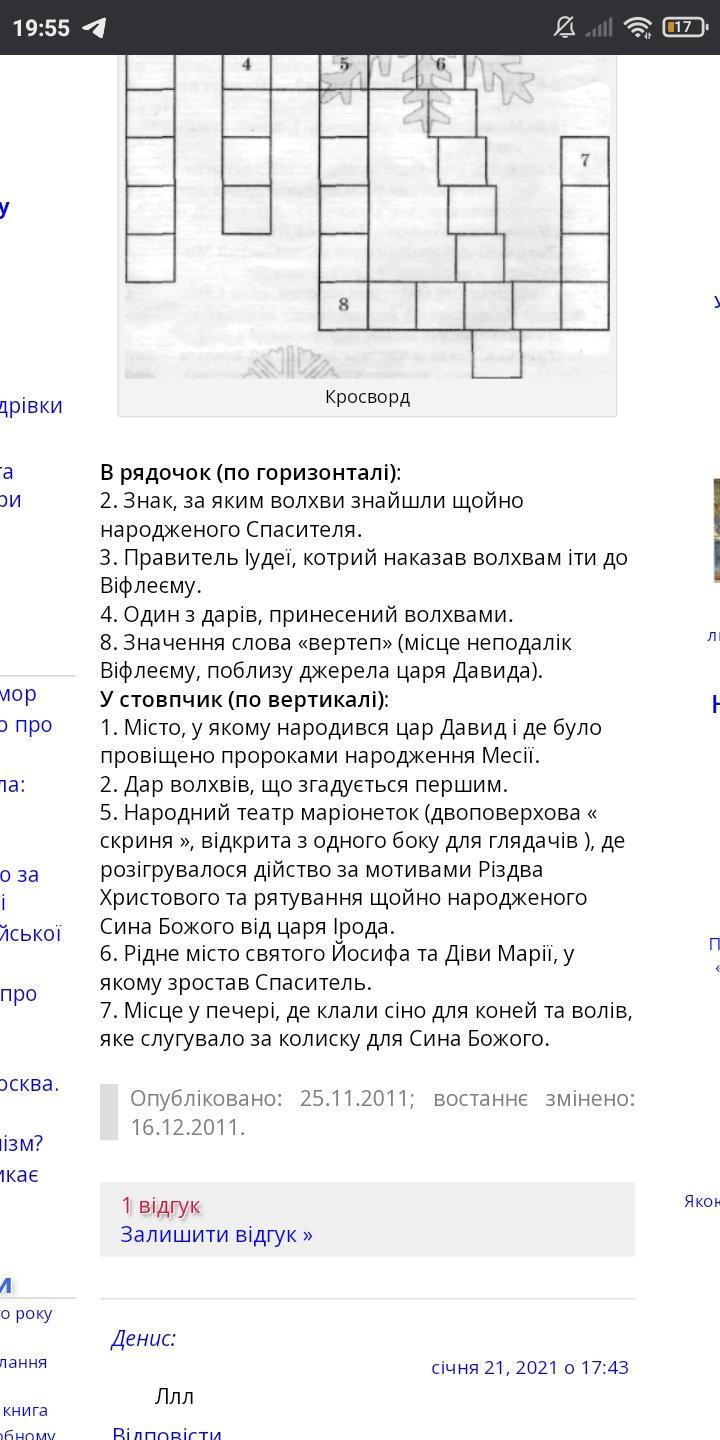
Task: Open comment date січня 21, 2021 link
Action: click(x=530, y=1367)
